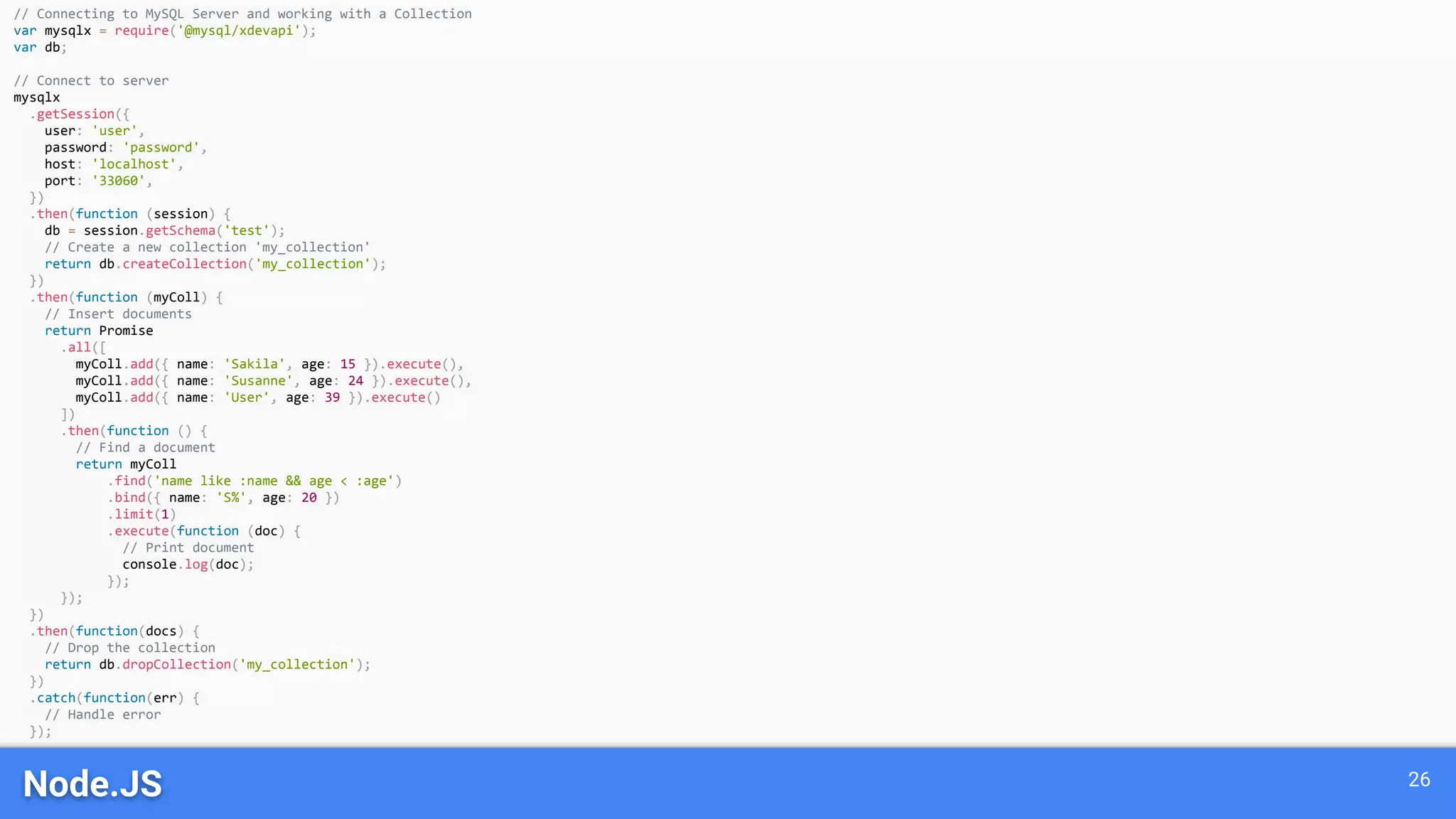Click the myColl.add line for 'User'
Screen dimensions: 1456x819
point(258,398)
